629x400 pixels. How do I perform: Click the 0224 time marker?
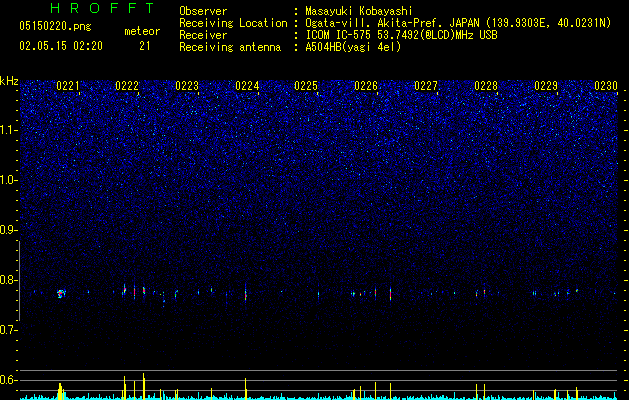pyautogui.click(x=247, y=86)
